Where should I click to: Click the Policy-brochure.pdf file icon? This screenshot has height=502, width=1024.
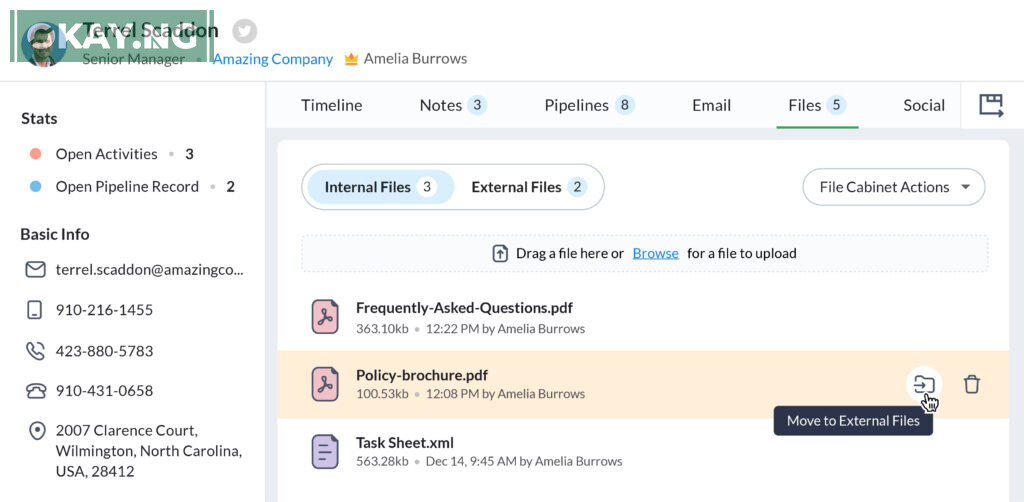coord(325,384)
